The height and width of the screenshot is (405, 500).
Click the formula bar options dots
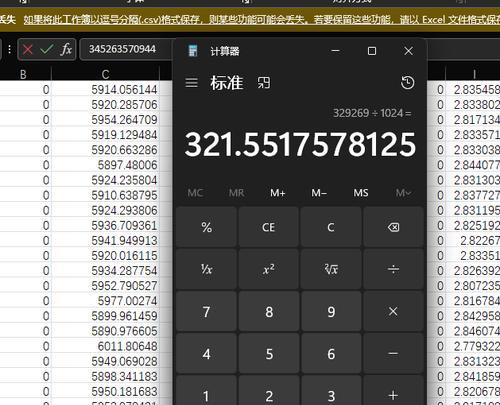click(9, 50)
